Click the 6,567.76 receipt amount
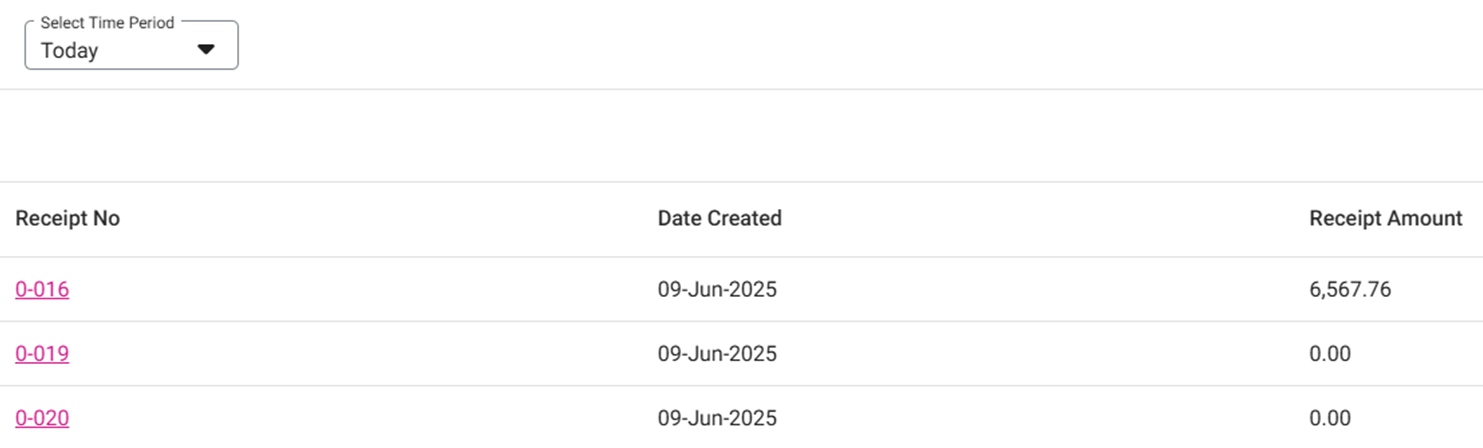Image resolution: width=1483 pixels, height=448 pixels. click(1350, 290)
